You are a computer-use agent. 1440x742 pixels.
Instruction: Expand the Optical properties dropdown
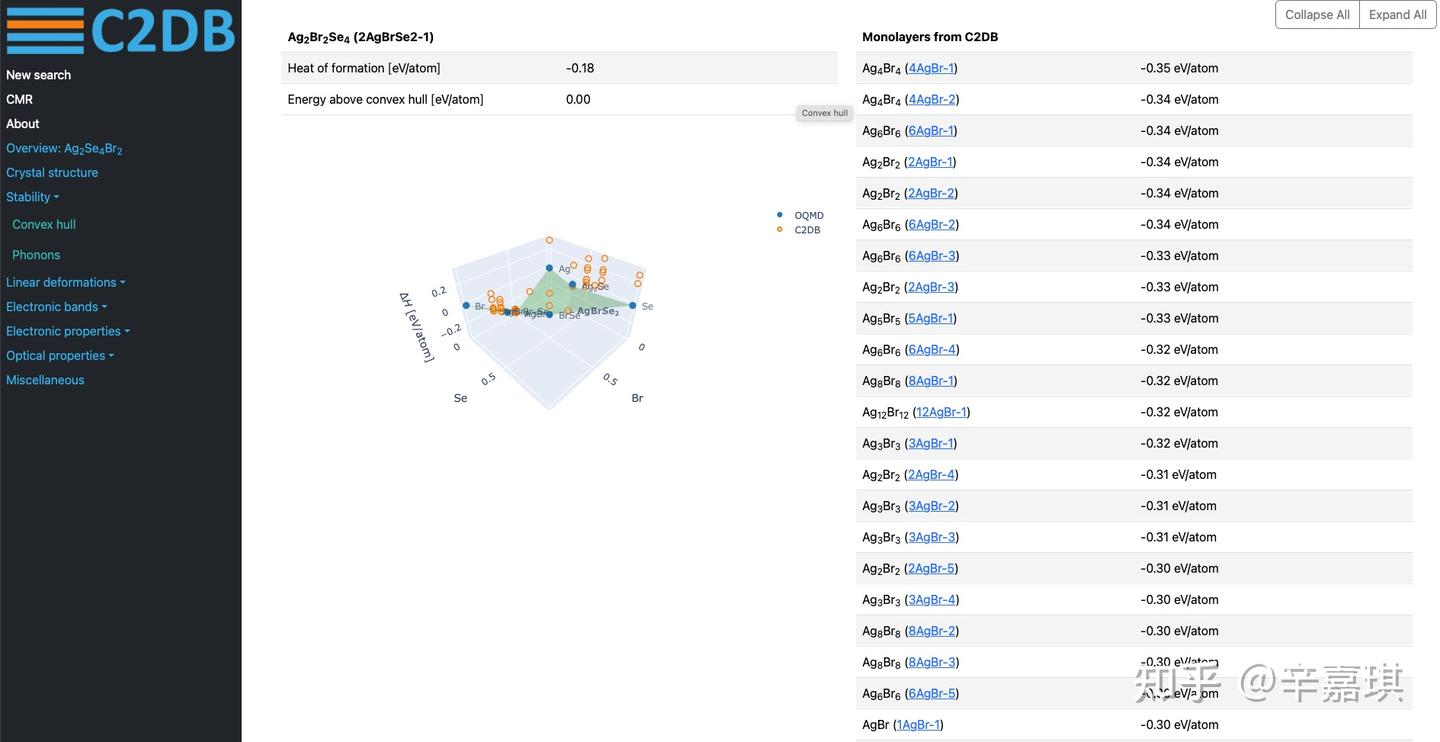point(59,356)
